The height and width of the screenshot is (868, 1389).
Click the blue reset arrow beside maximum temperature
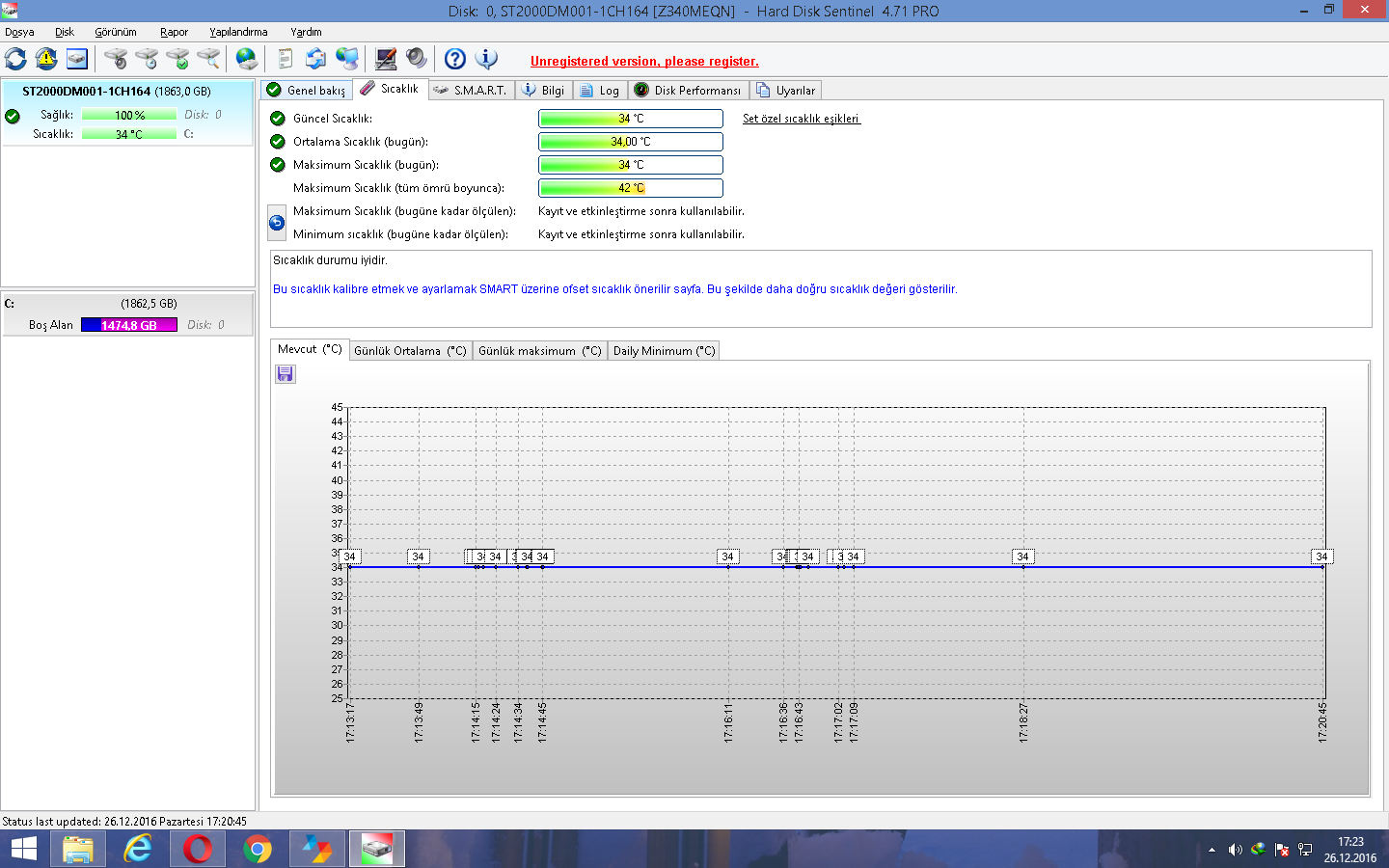[x=277, y=223]
